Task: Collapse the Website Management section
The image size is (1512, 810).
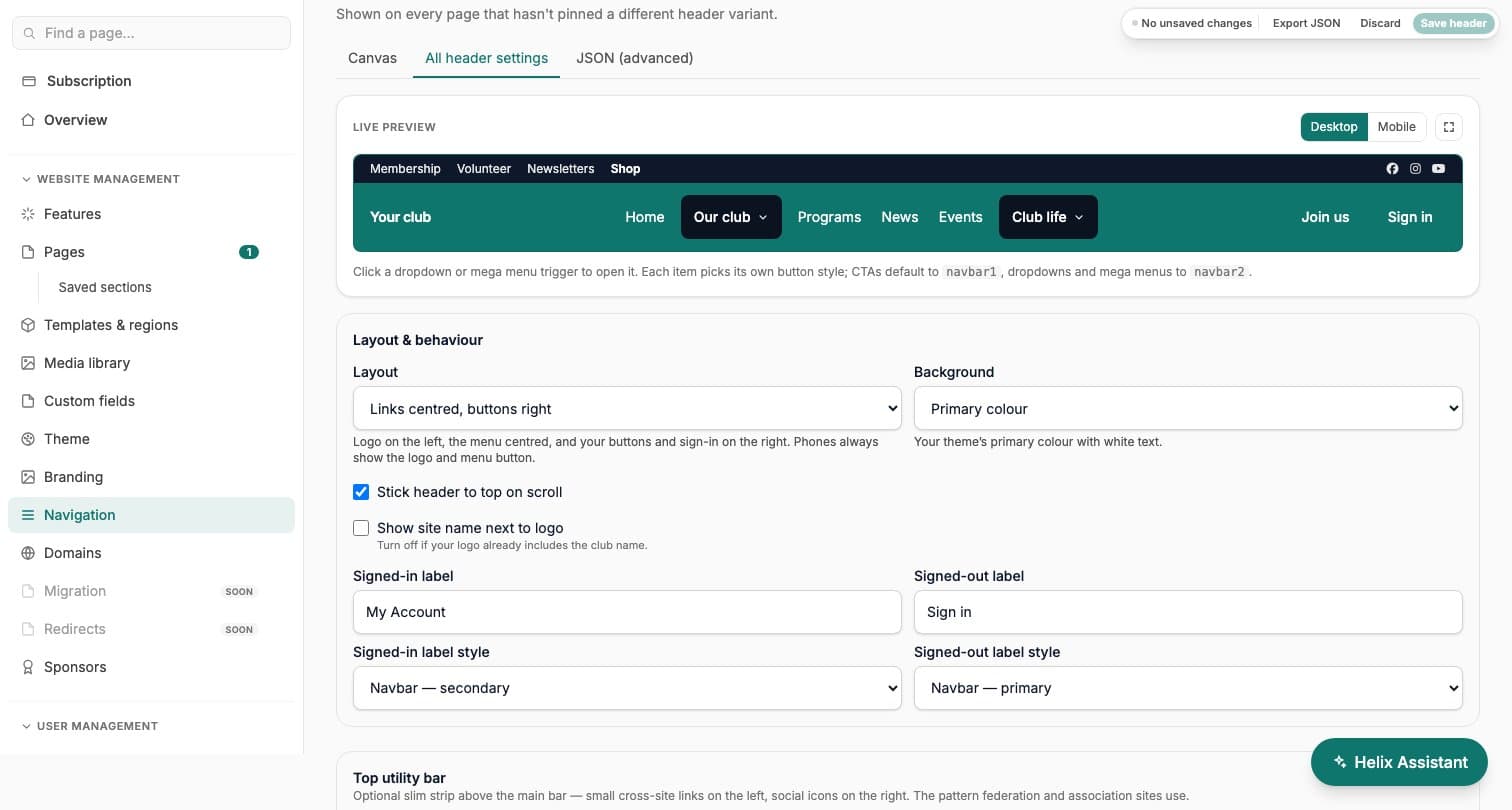Action: point(100,179)
